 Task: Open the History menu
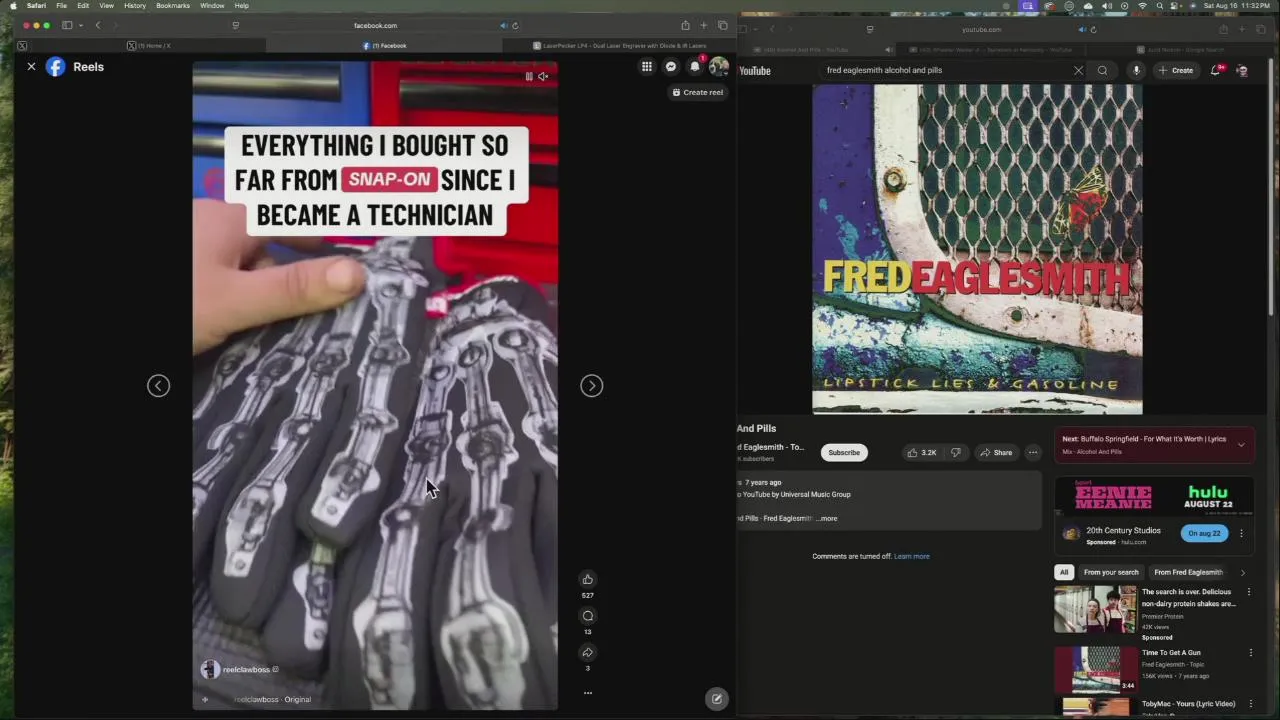135,5
